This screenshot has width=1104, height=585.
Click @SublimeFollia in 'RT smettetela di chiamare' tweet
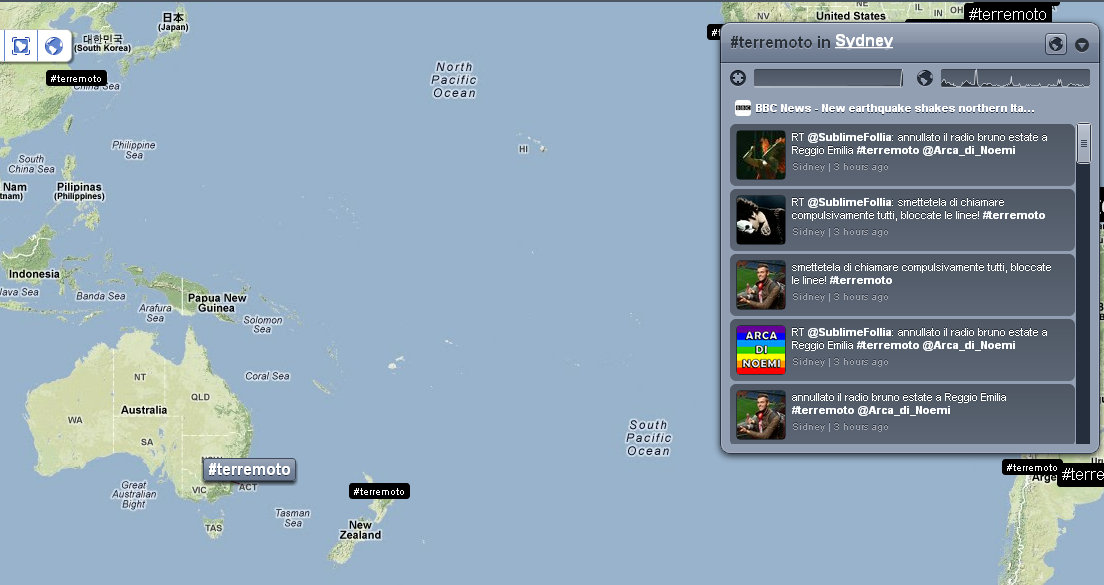pyautogui.click(x=849, y=202)
